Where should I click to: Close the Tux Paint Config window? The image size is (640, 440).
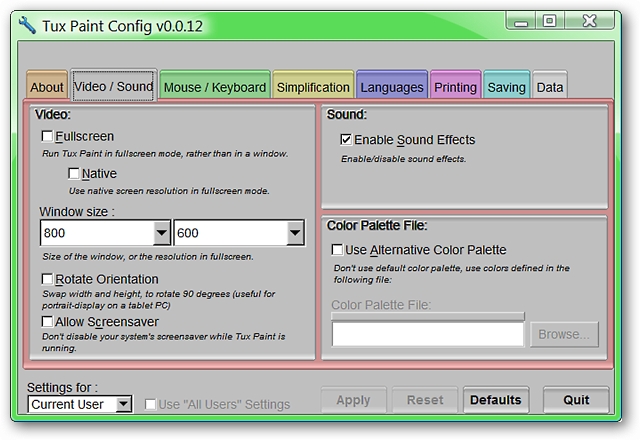[x=589, y=21]
